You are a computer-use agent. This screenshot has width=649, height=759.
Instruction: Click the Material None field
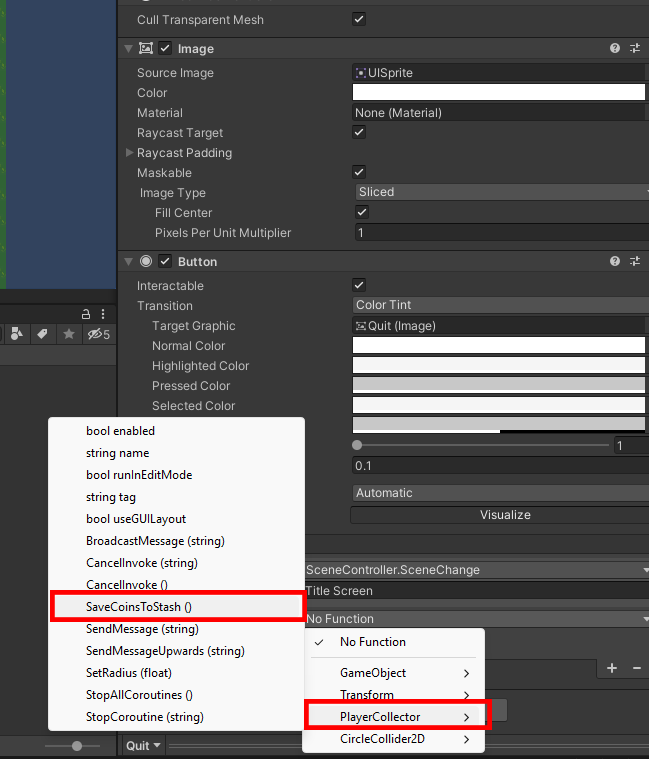point(500,113)
